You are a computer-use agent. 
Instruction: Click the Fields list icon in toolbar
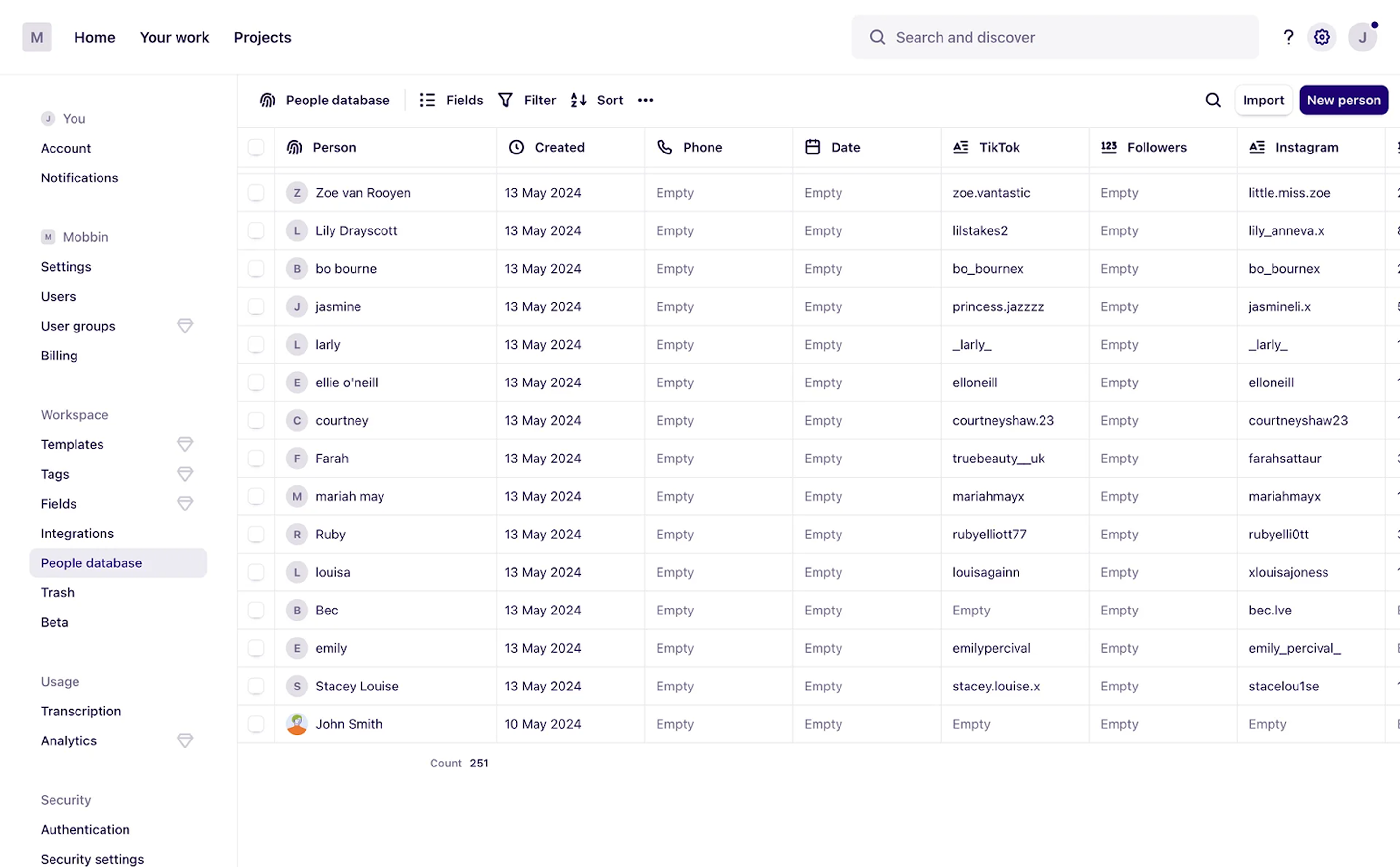click(428, 101)
